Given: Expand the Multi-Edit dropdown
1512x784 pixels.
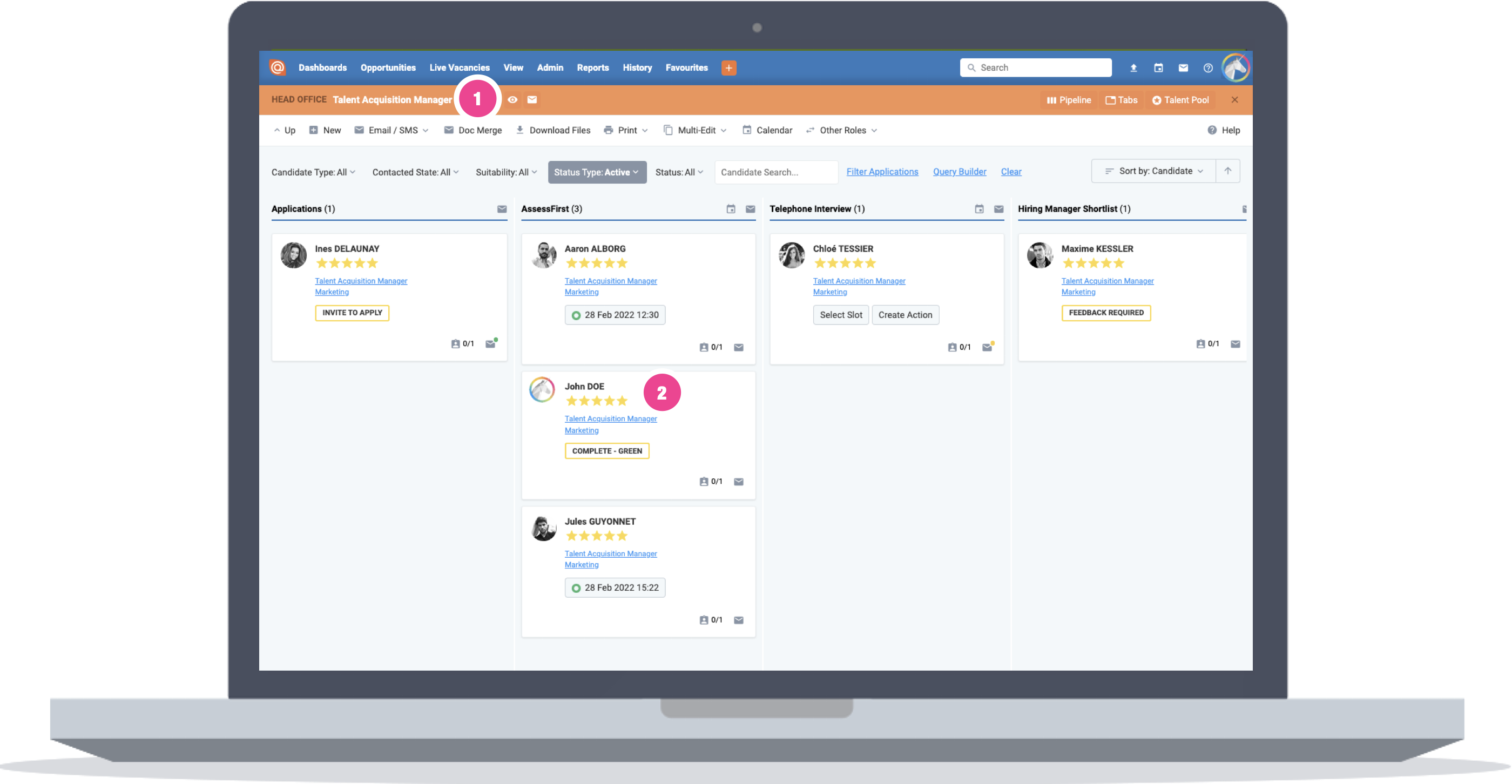Looking at the screenshot, I should pos(695,130).
